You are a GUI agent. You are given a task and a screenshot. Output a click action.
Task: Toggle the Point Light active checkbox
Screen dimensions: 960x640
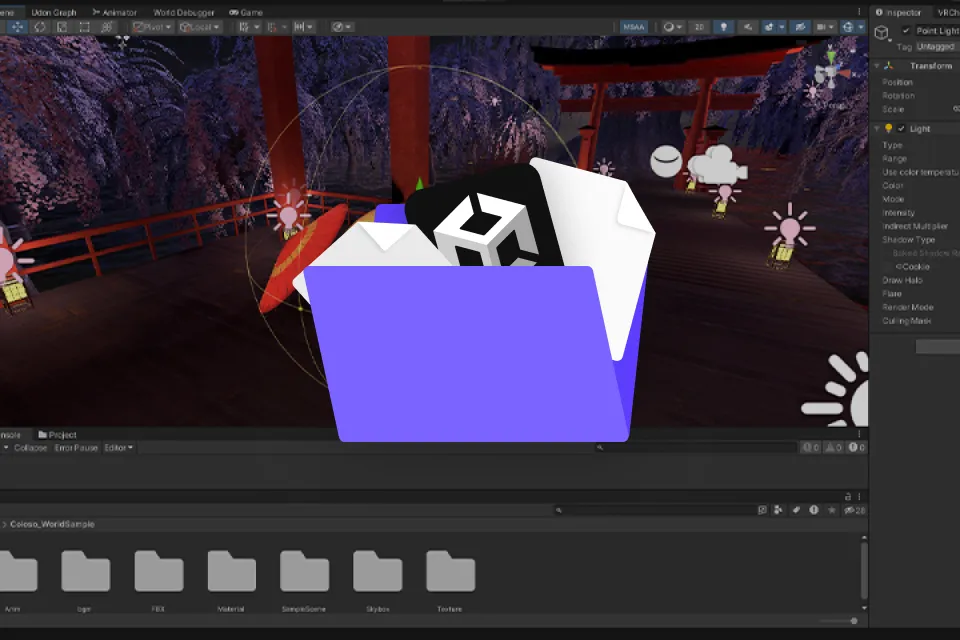(x=906, y=30)
